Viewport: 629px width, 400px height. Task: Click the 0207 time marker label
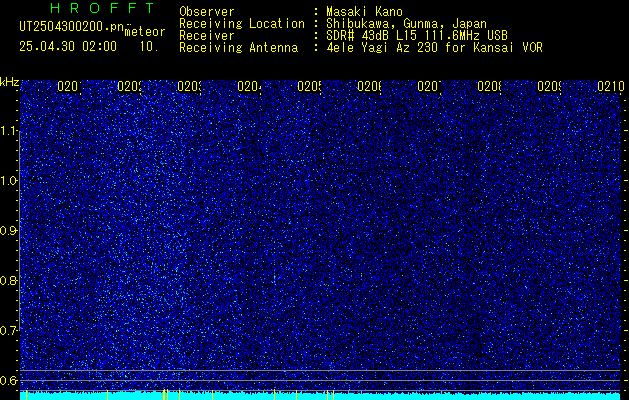429,86
